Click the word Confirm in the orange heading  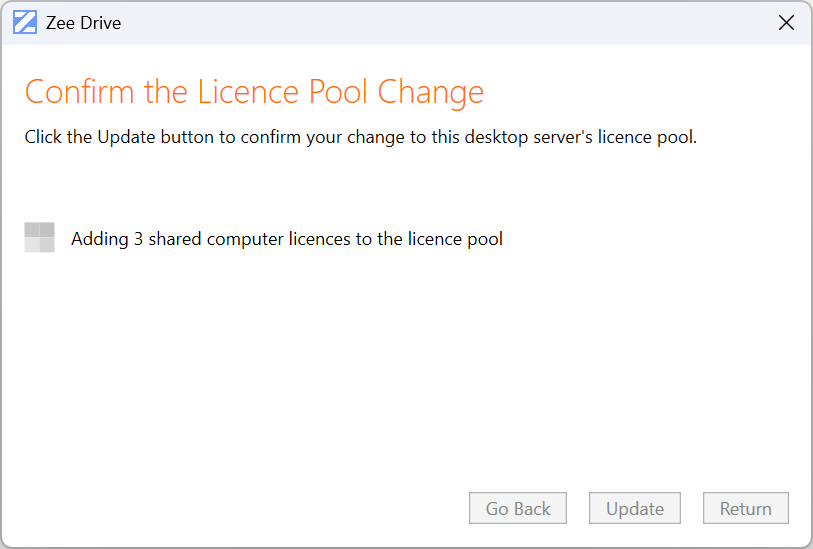point(80,92)
